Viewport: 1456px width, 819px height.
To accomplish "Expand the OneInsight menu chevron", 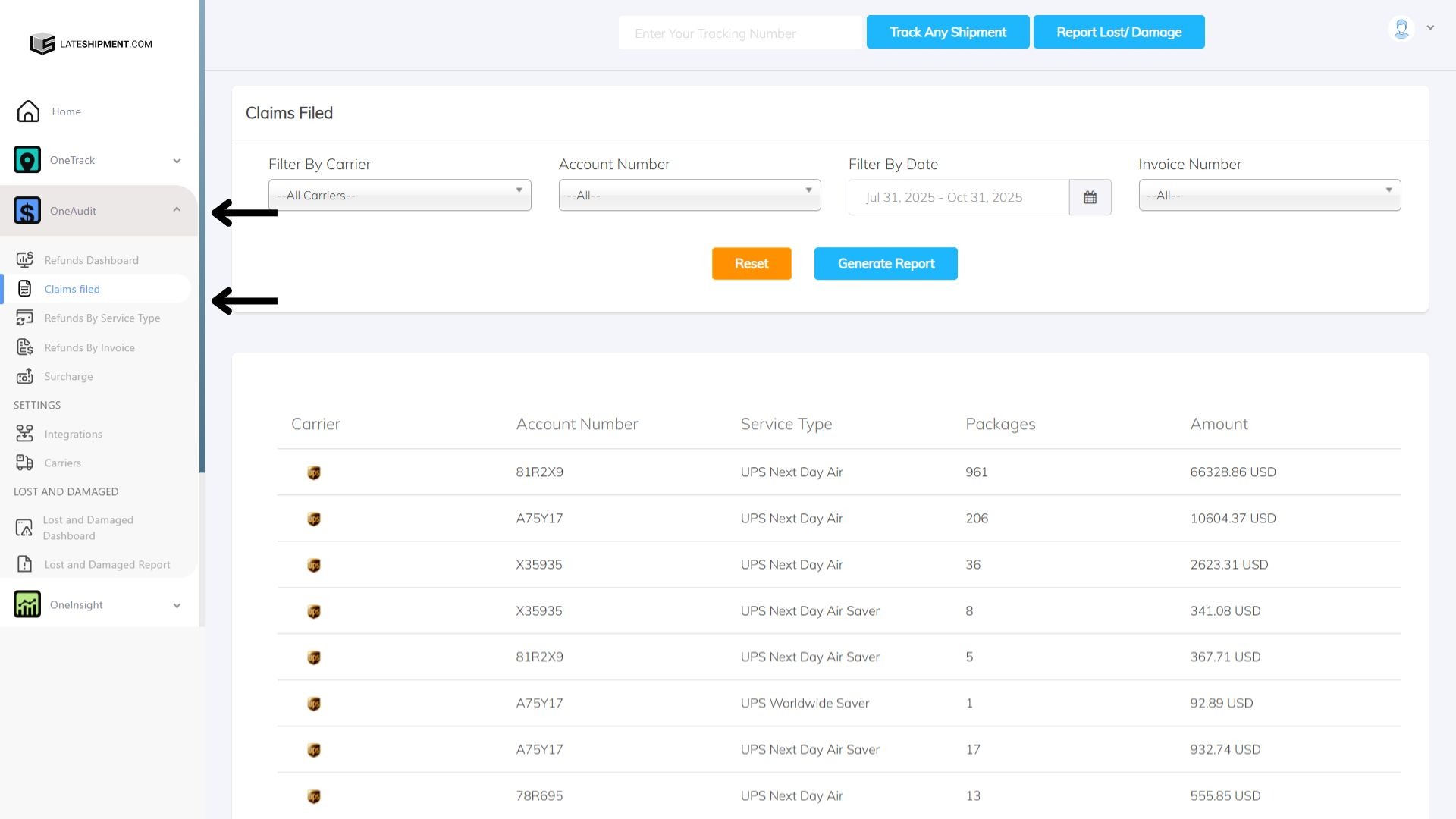I will [x=177, y=605].
